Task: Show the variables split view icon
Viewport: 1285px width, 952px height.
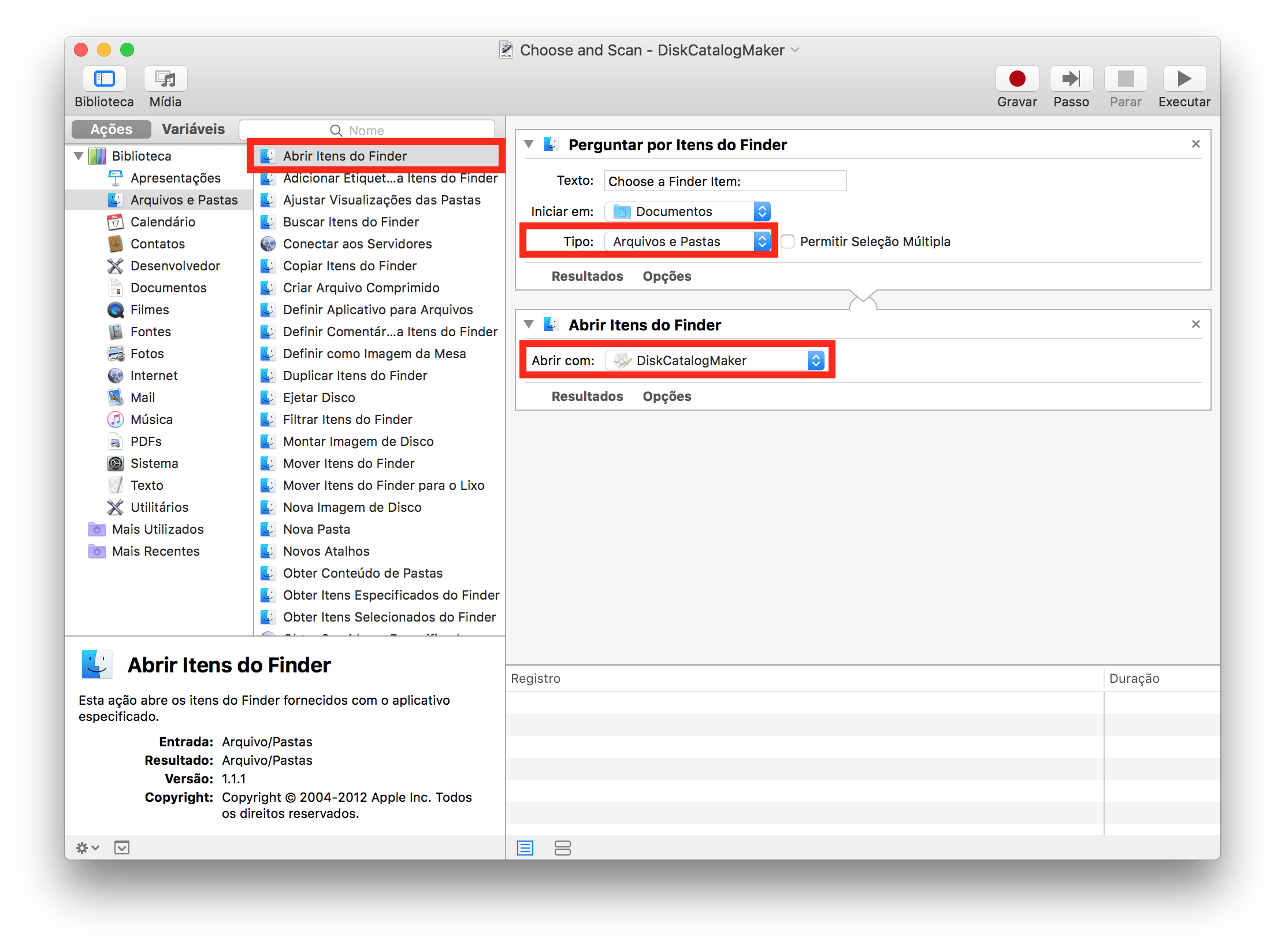Action: tap(562, 847)
